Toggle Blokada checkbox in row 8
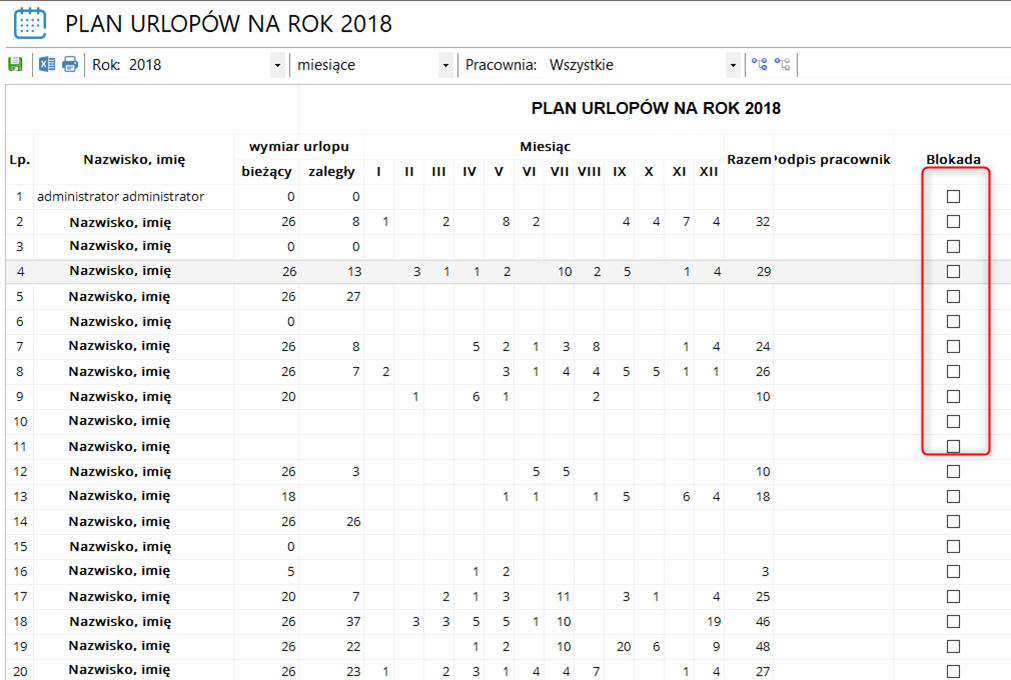1011x680 pixels. tap(953, 371)
